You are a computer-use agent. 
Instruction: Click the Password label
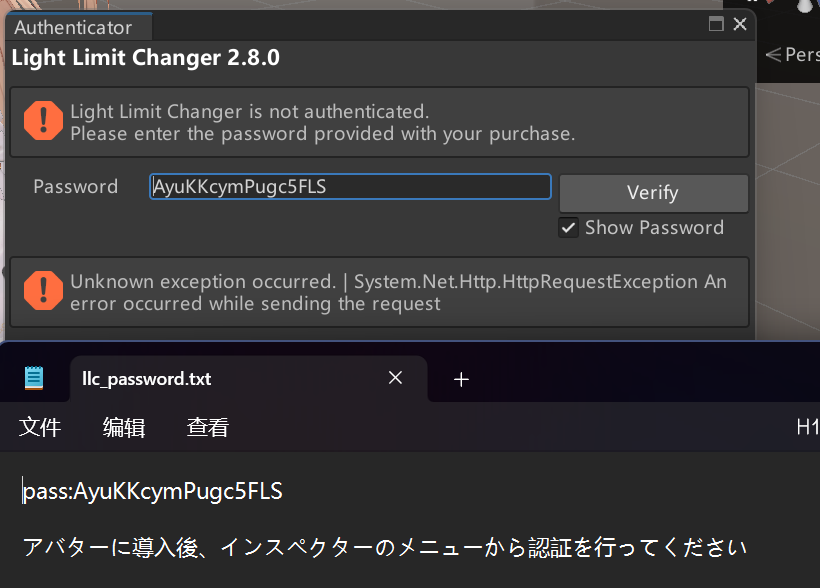coord(76,187)
